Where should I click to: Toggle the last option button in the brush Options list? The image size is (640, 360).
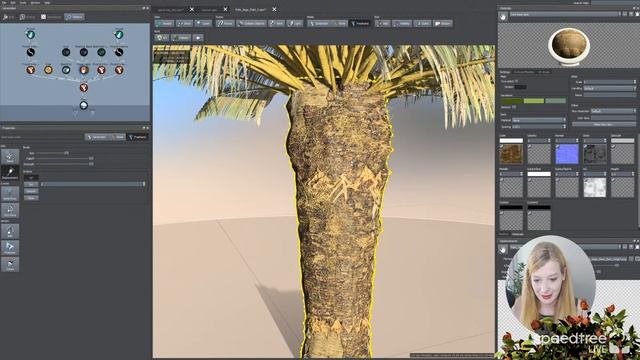pyautogui.click(x=31, y=198)
